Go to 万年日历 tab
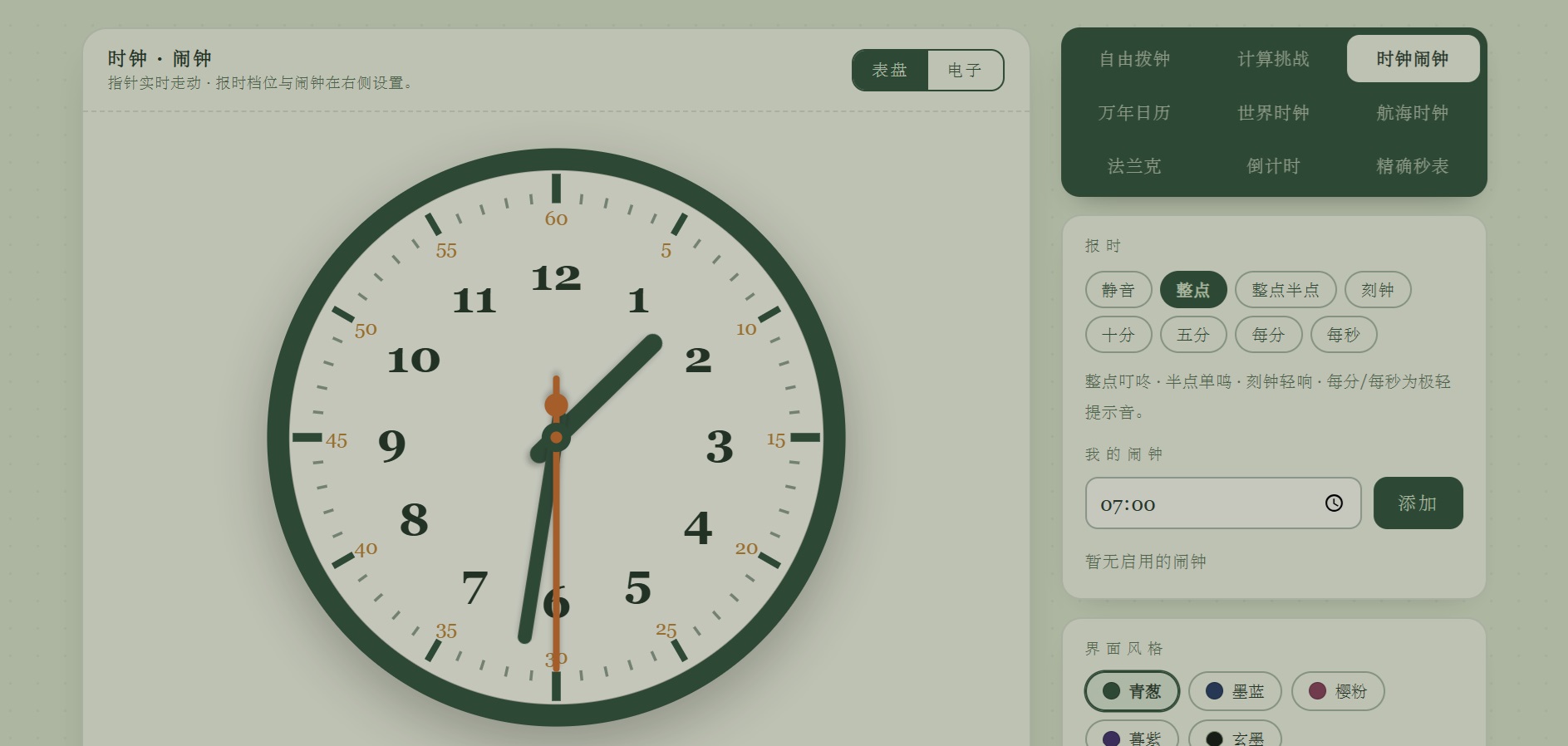This screenshot has height=746, width=1568. point(1134,112)
